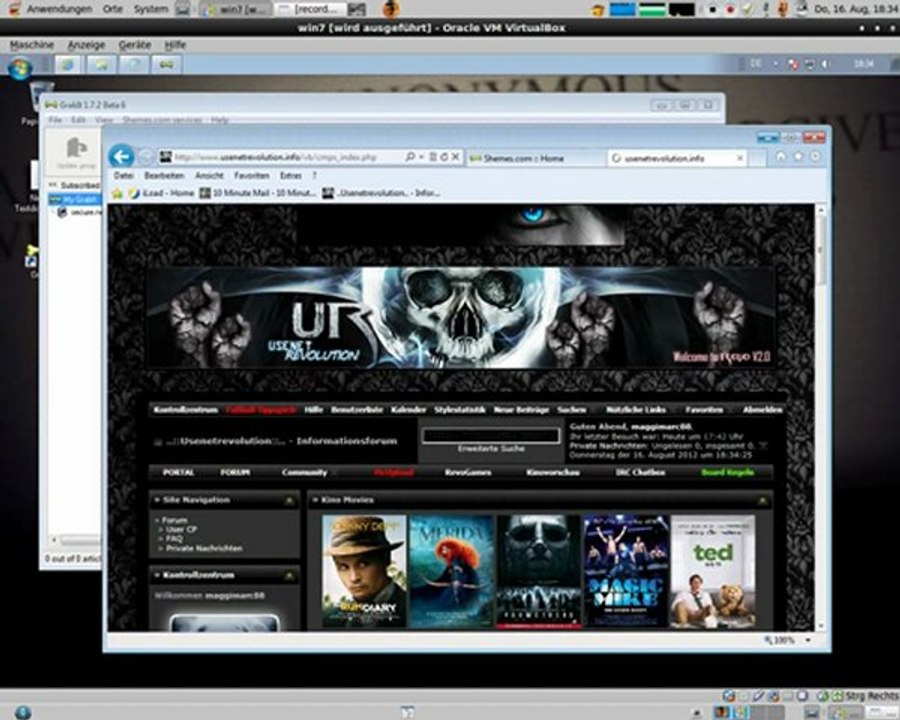The height and width of the screenshot is (720, 900).
Task: Open the [record... window in top panel
Action: [311, 9]
